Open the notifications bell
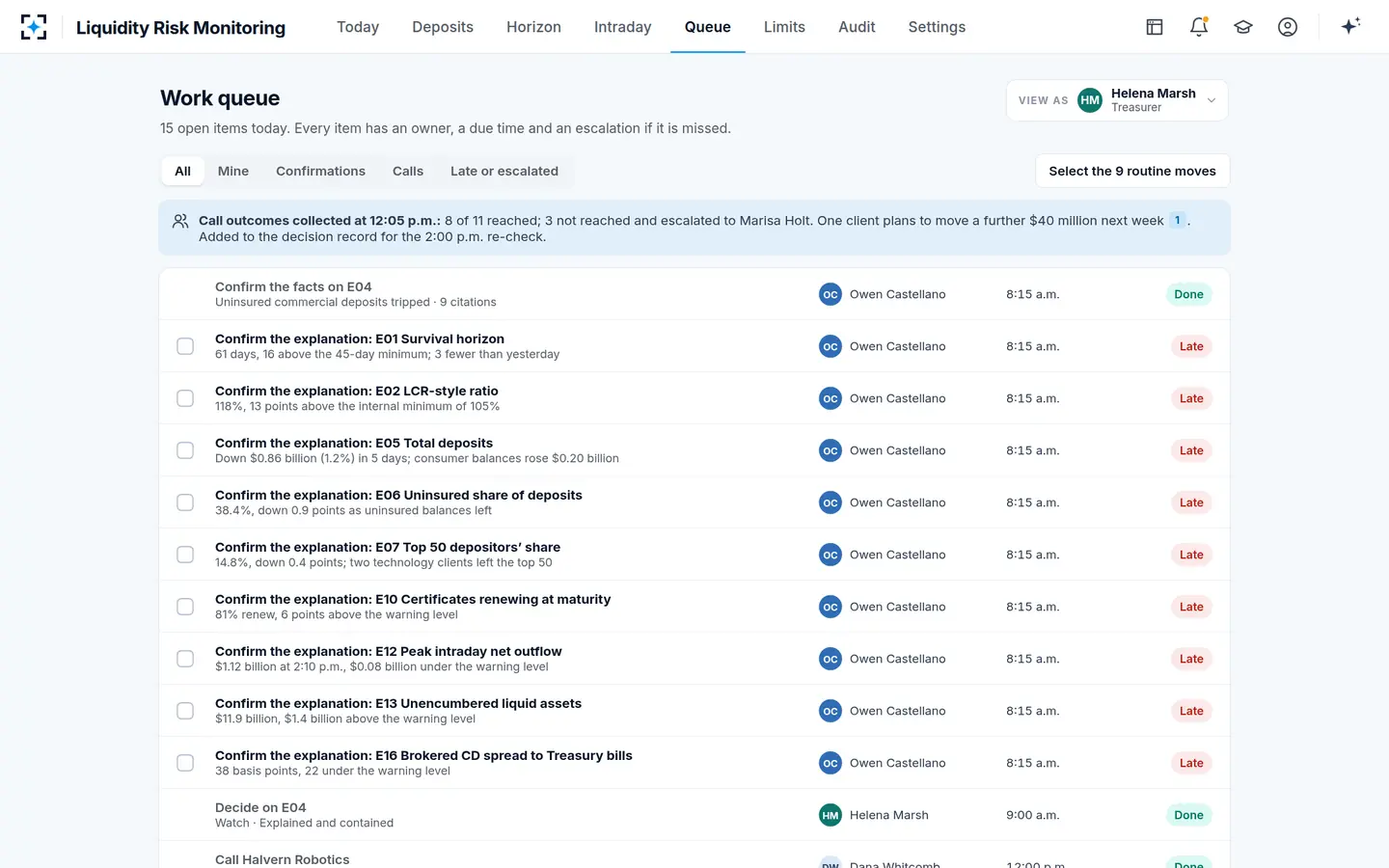 point(1199,27)
